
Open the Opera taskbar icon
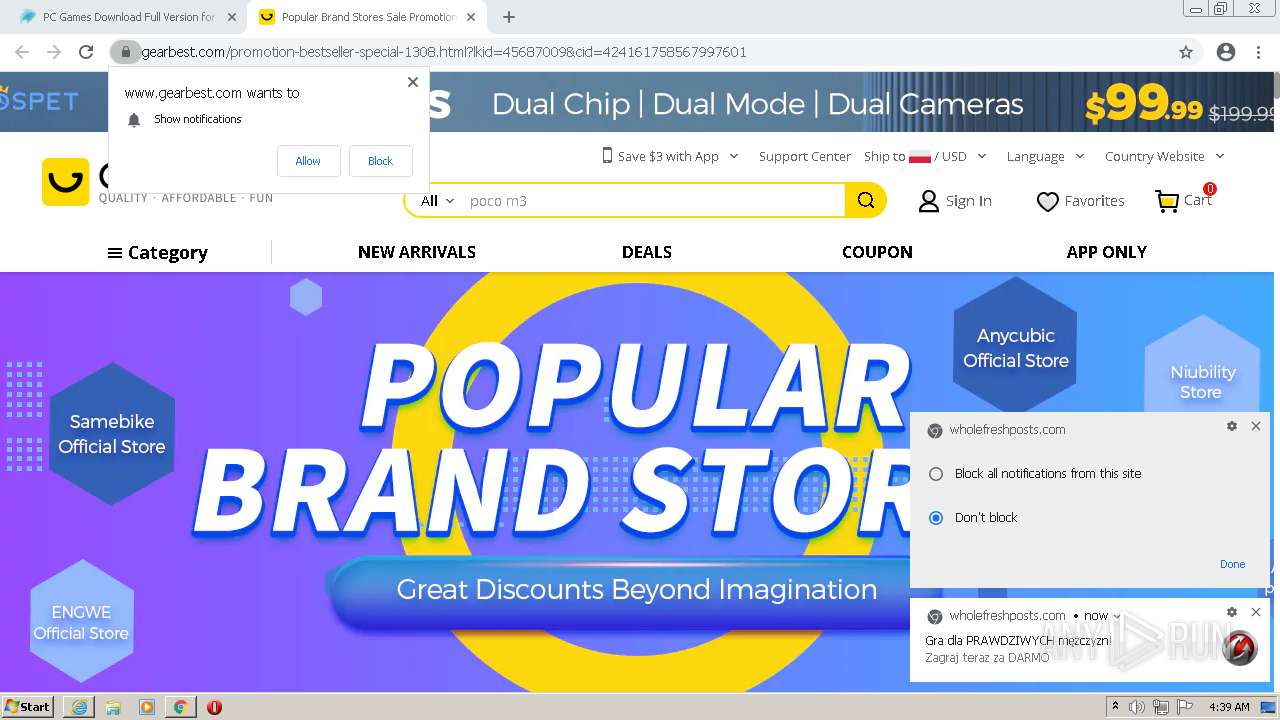click(214, 707)
